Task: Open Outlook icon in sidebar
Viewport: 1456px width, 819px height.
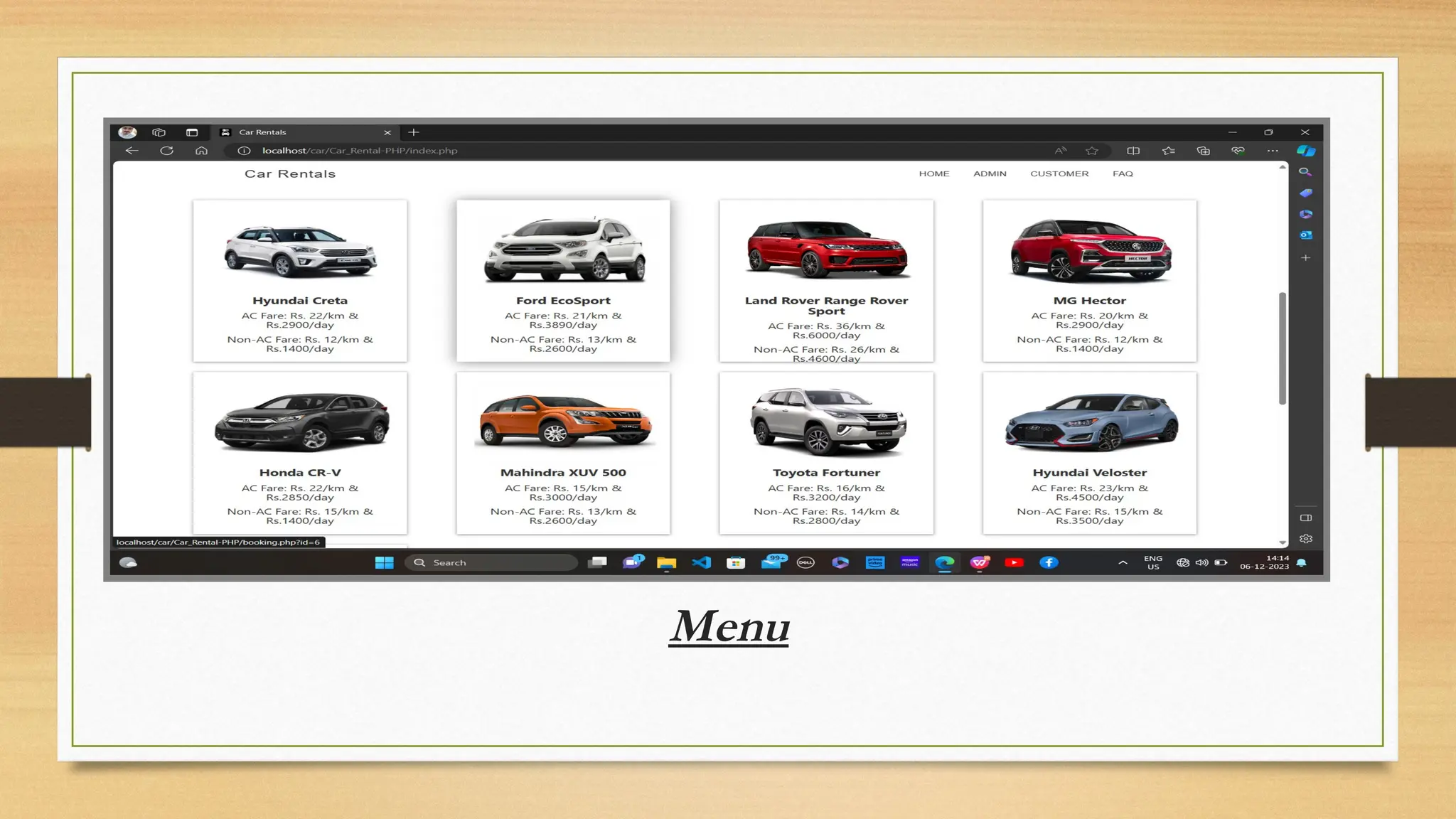Action: [x=1305, y=235]
